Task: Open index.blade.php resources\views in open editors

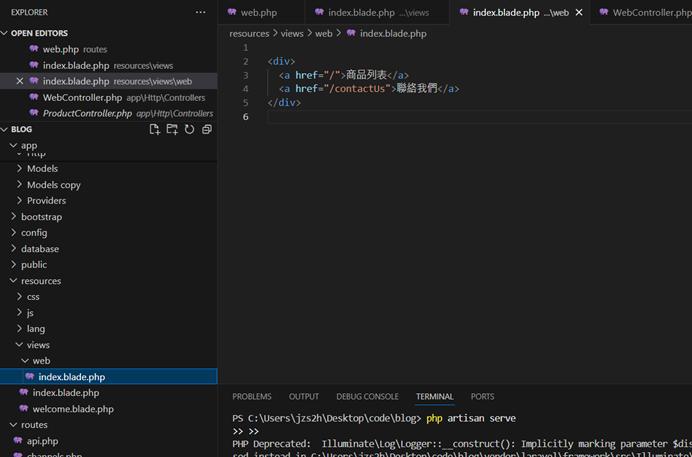Action: (109, 65)
